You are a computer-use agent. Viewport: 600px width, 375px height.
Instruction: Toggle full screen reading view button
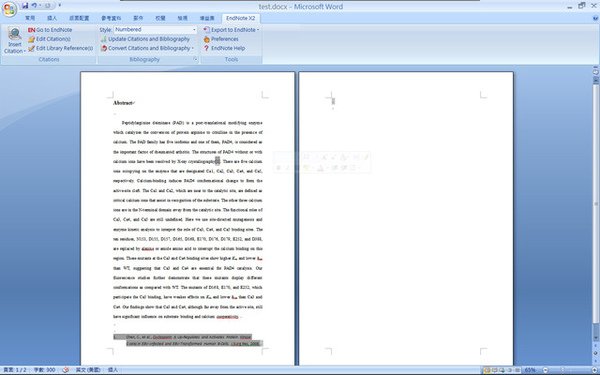click(x=494, y=370)
